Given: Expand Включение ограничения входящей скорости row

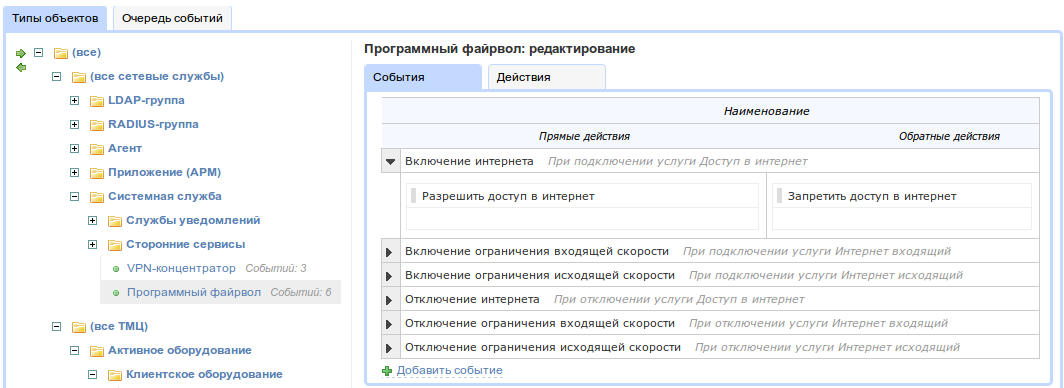Looking at the screenshot, I should [x=390, y=252].
